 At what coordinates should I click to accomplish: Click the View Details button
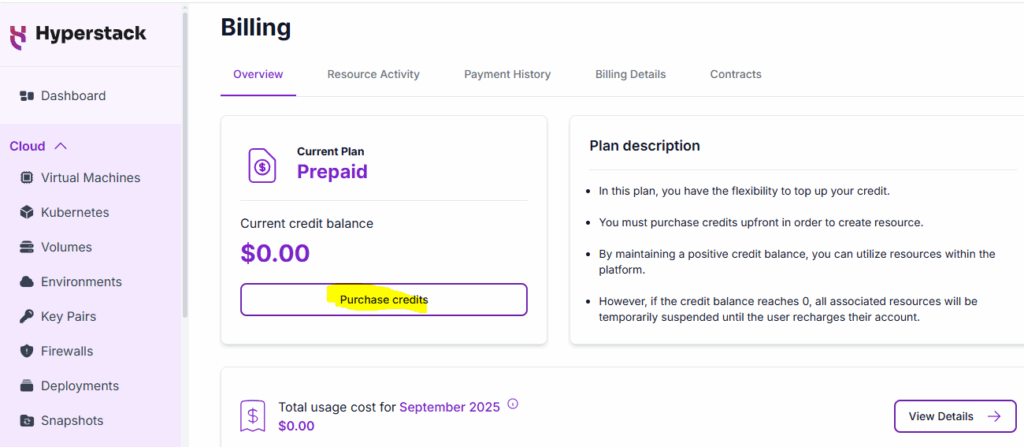(954, 416)
